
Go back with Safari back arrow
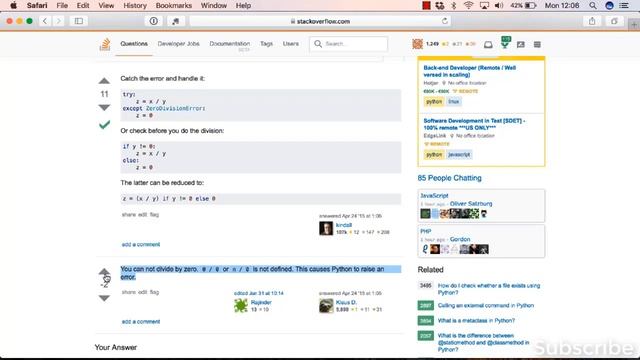point(45,21)
